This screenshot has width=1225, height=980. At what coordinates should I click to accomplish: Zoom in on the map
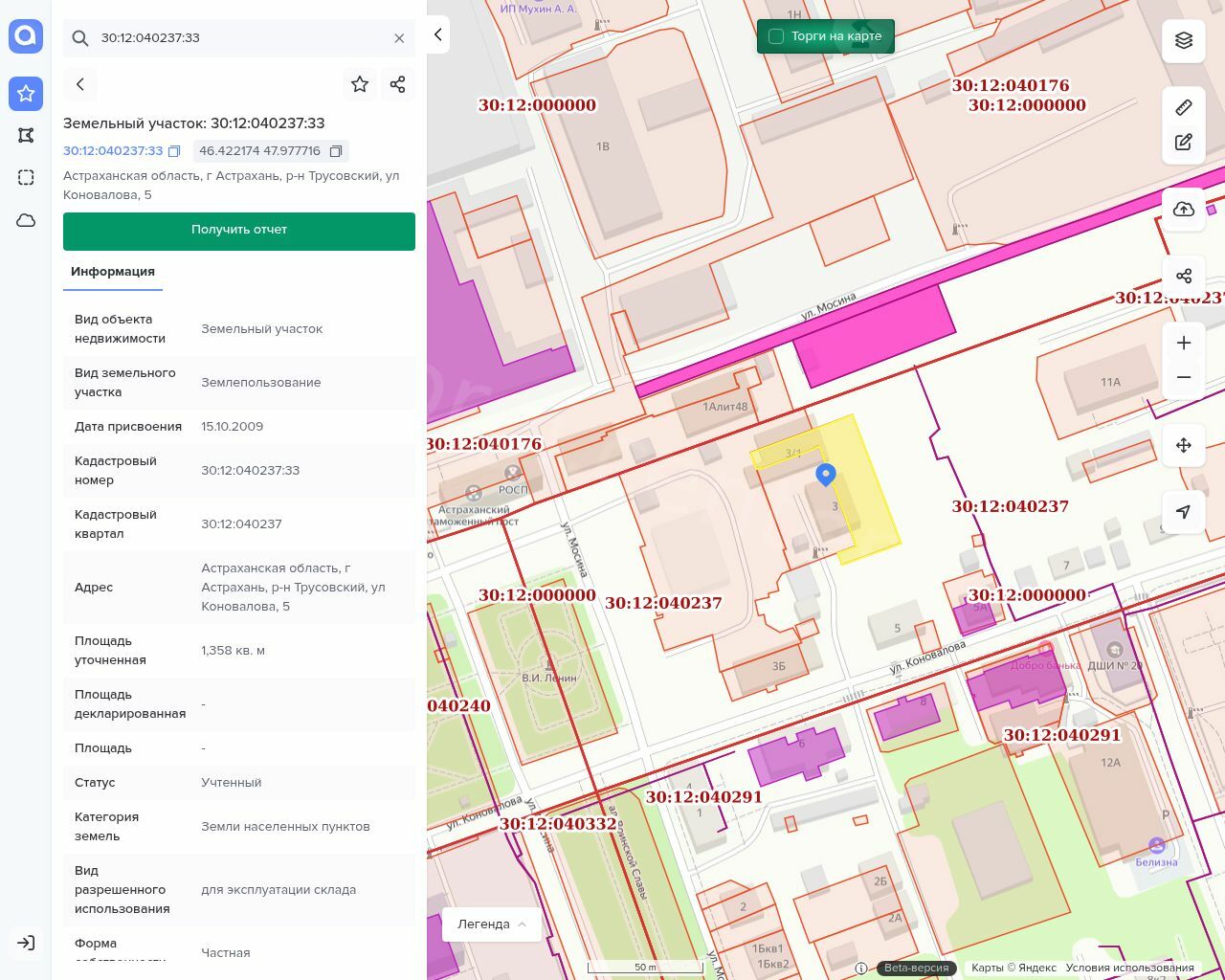click(1184, 343)
